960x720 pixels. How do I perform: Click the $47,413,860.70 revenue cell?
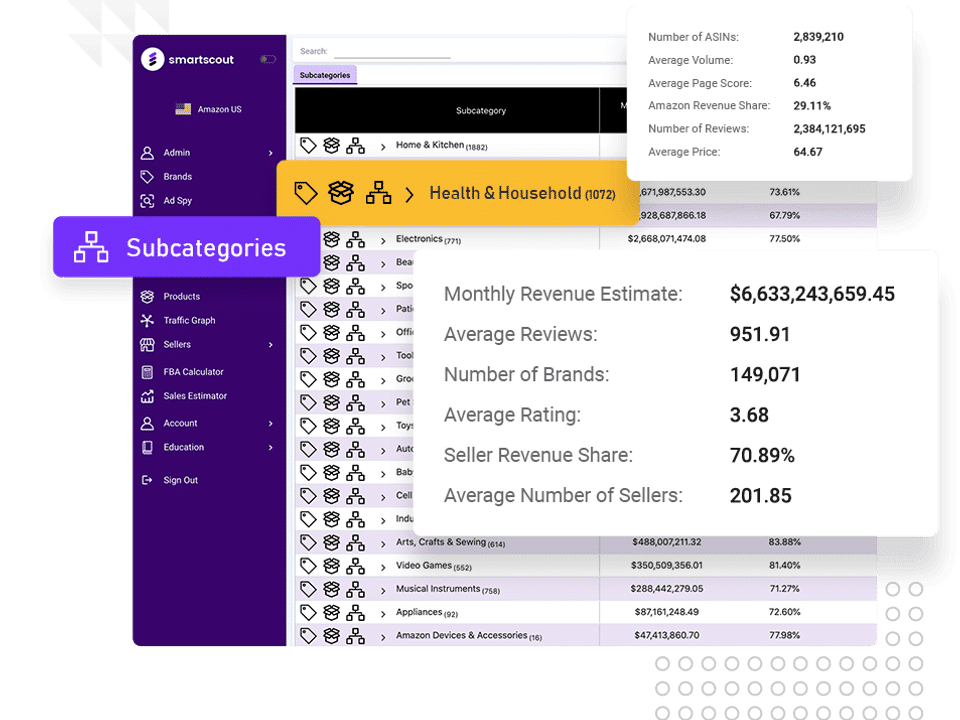[667, 635]
